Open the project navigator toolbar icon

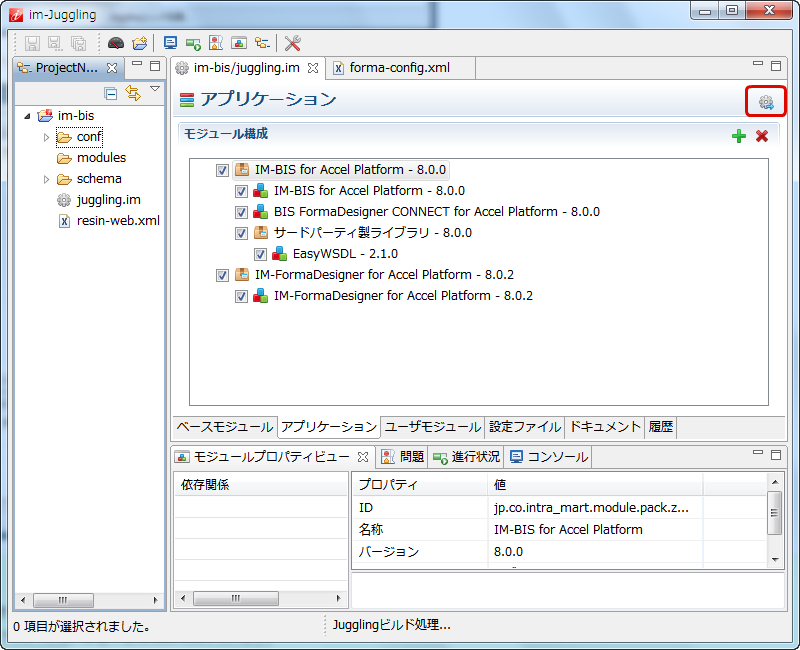(262, 43)
